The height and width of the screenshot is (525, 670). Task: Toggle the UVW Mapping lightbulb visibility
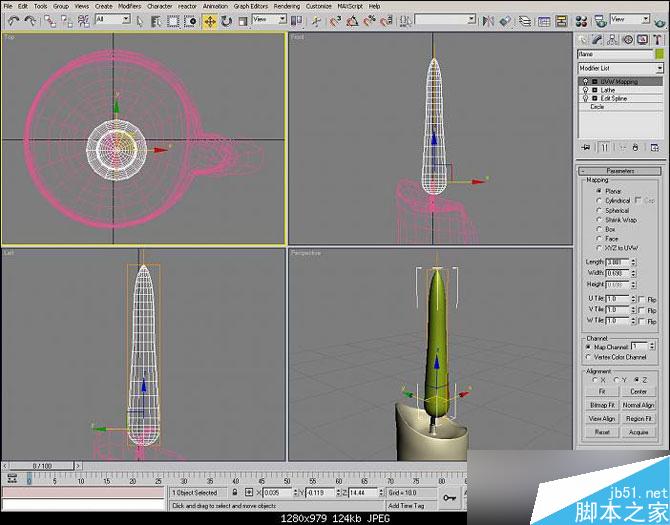tap(584, 82)
